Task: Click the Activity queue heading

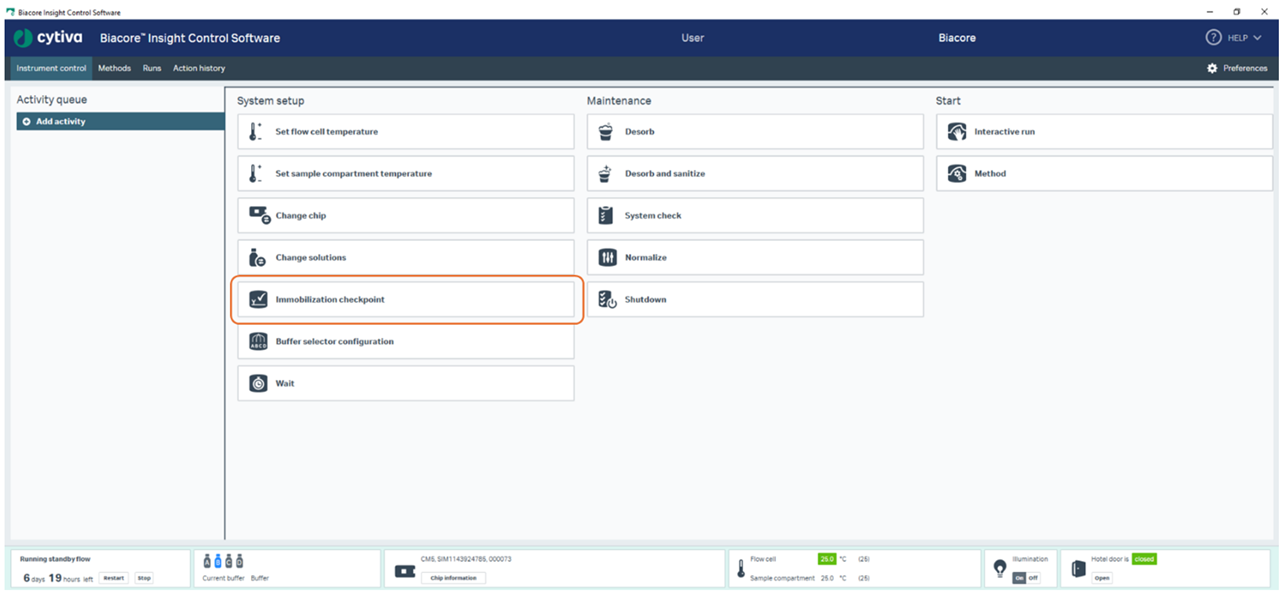Action: coord(52,100)
